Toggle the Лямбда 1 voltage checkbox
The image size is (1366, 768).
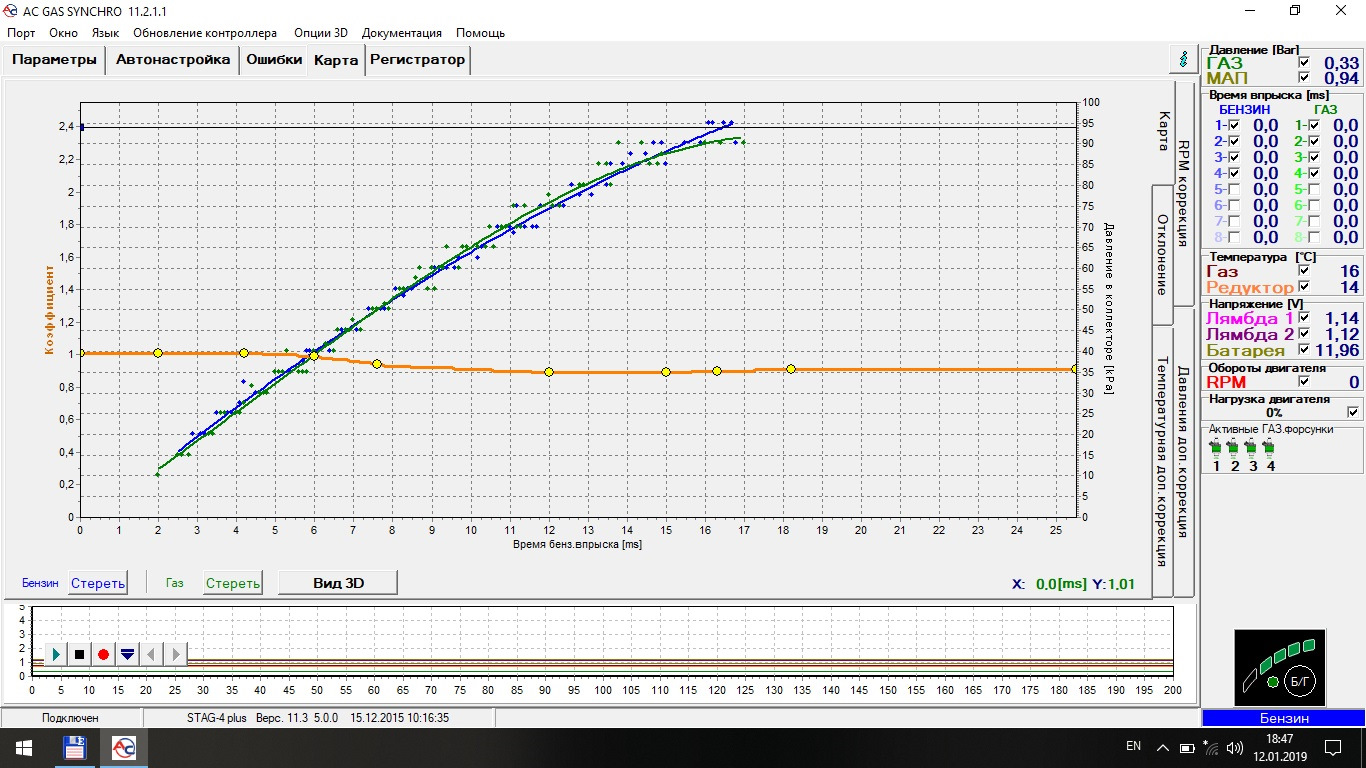pyautogui.click(x=1304, y=318)
